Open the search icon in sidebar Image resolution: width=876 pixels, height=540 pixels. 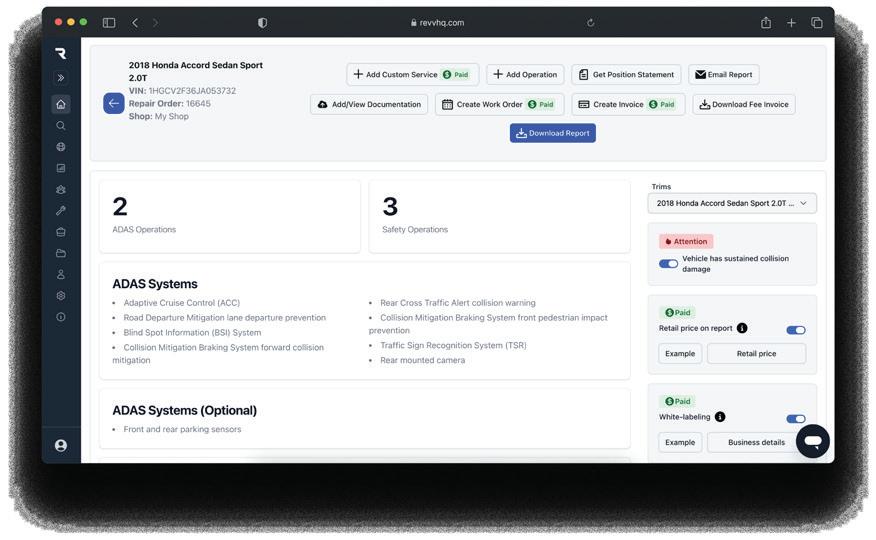(x=61, y=126)
